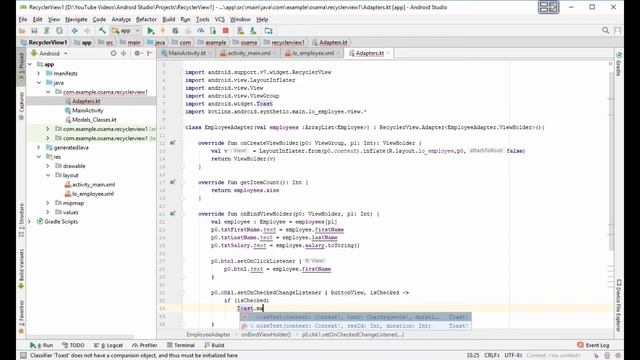This screenshot has width=640, height=360.
Task: Open the Run tool window button
Action: (x=42, y=345)
